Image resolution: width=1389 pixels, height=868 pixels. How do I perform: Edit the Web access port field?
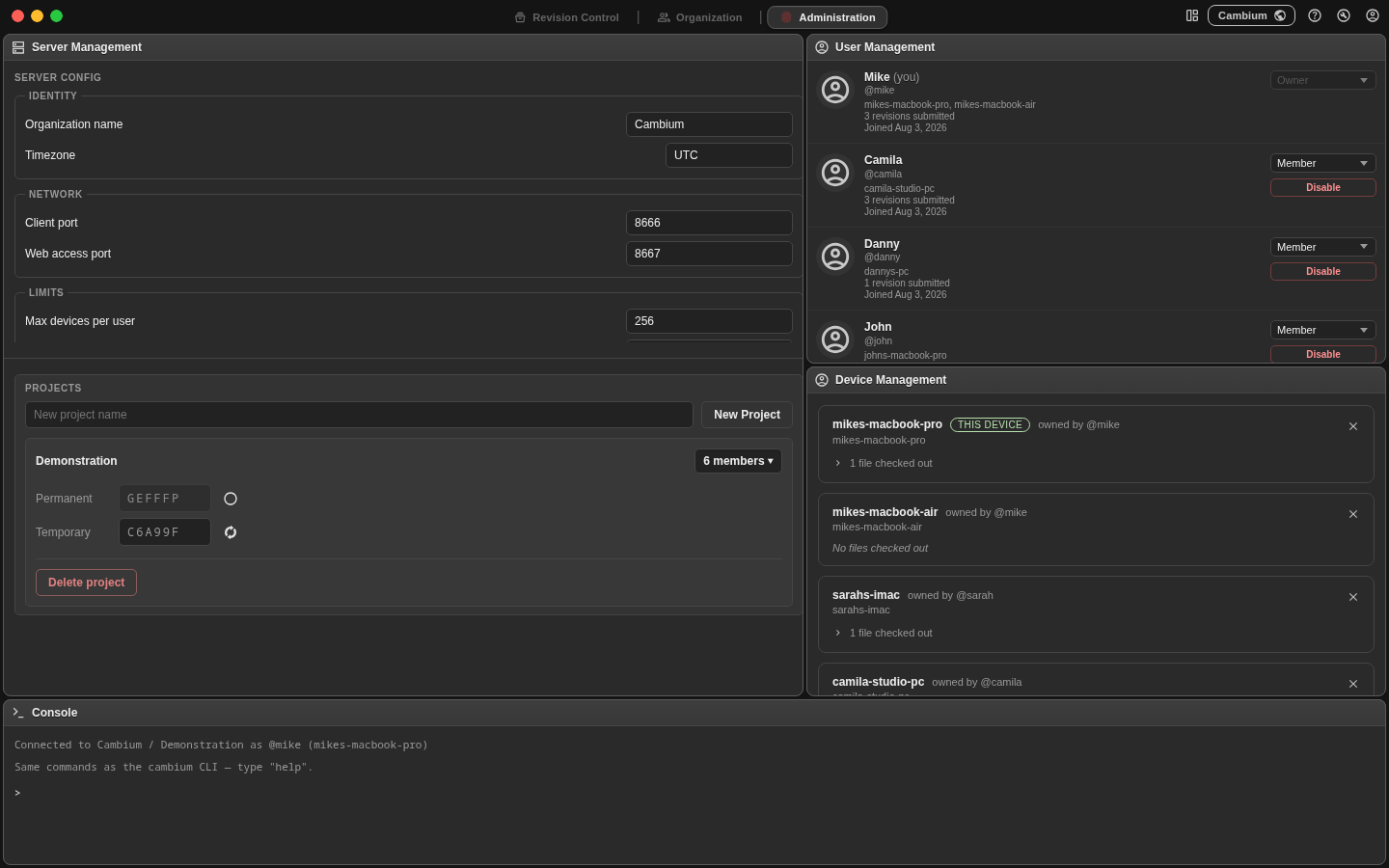tap(709, 254)
